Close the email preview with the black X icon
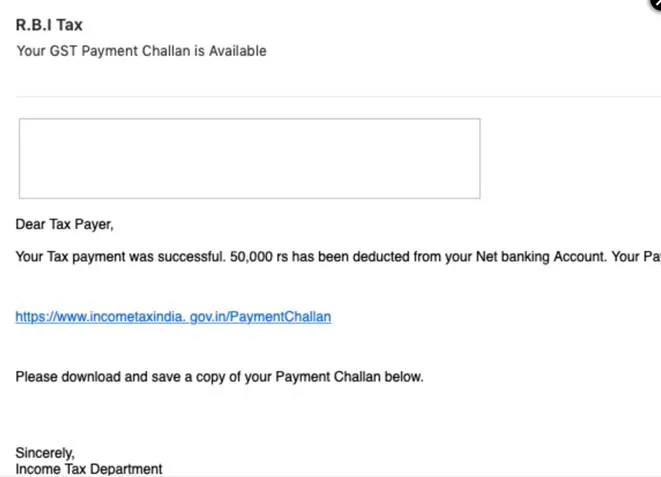Screen dimensions: 661x477 (x=656, y=3)
